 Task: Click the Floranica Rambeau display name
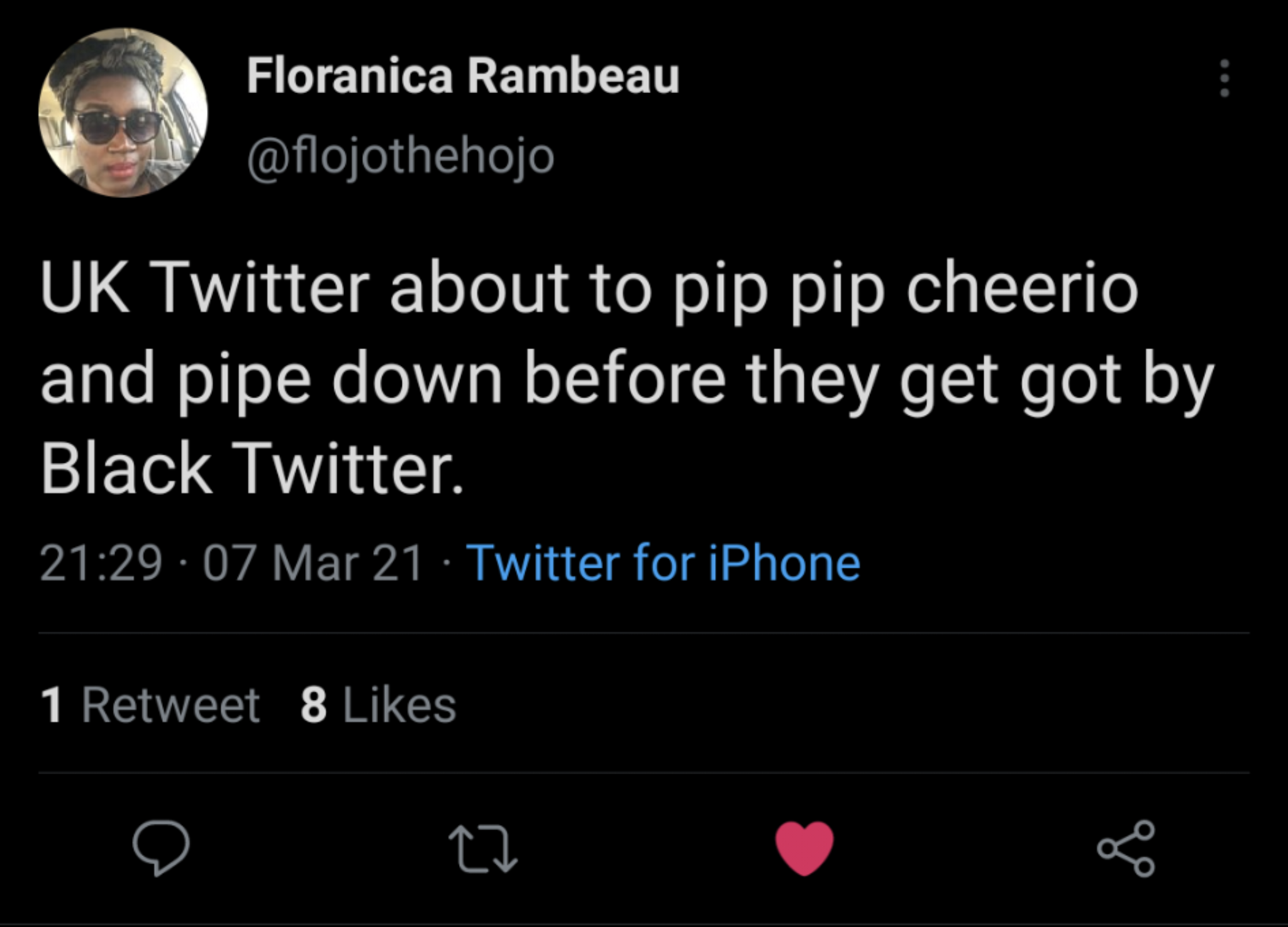(x=463, y=76)
